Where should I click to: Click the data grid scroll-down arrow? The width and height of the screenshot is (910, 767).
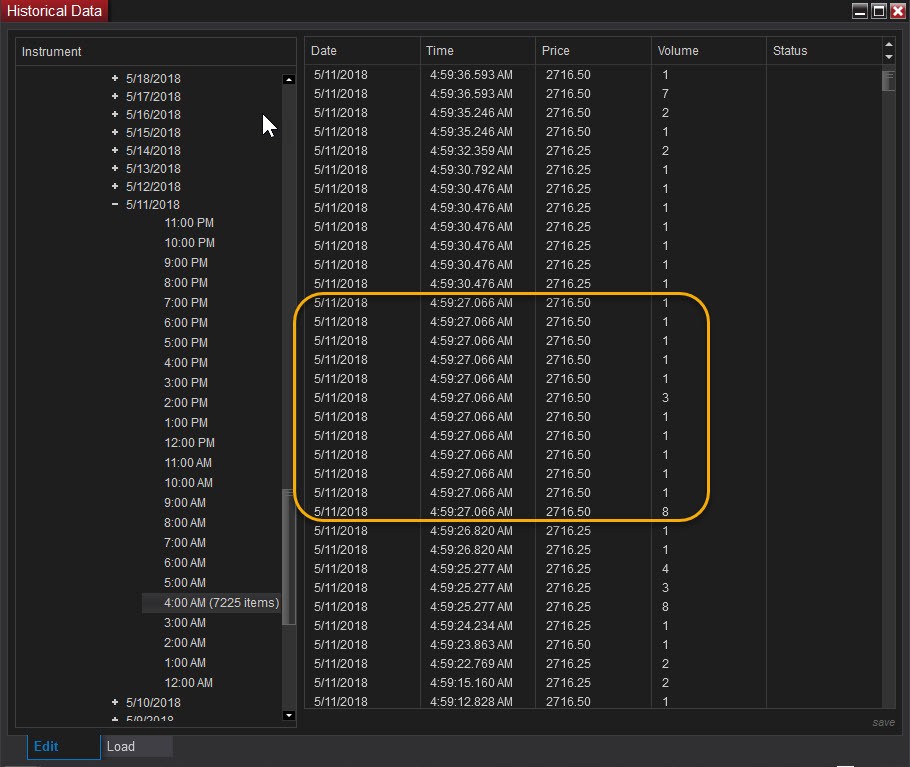pos(889,57)
